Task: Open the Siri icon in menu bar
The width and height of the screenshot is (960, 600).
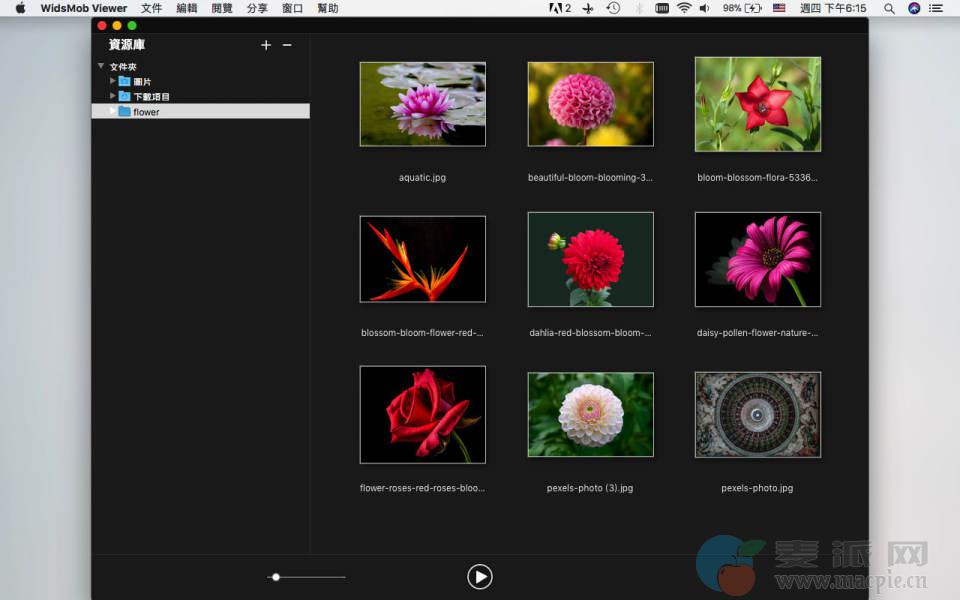Action: (914, 8)
